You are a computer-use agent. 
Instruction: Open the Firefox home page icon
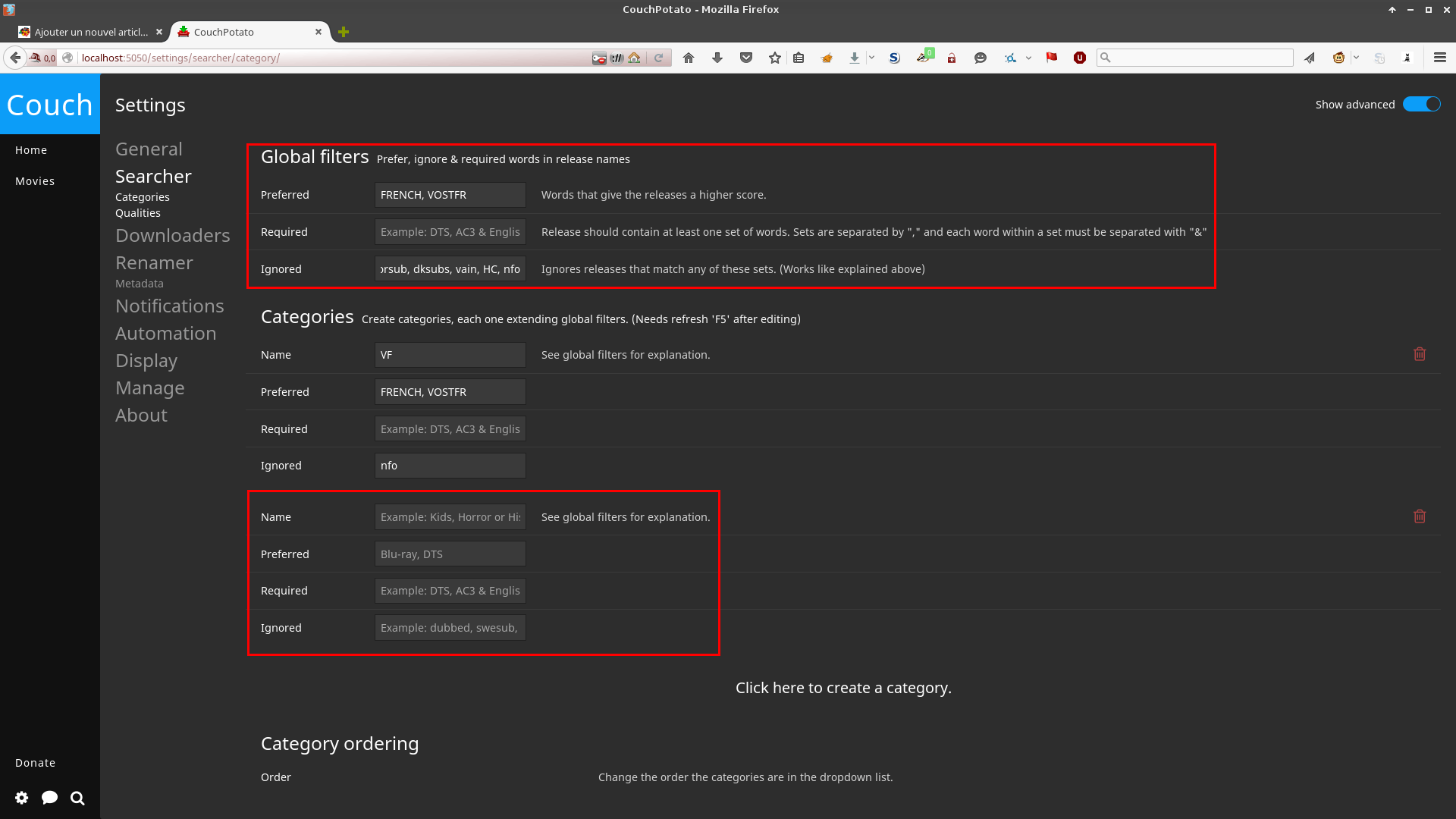689,58
